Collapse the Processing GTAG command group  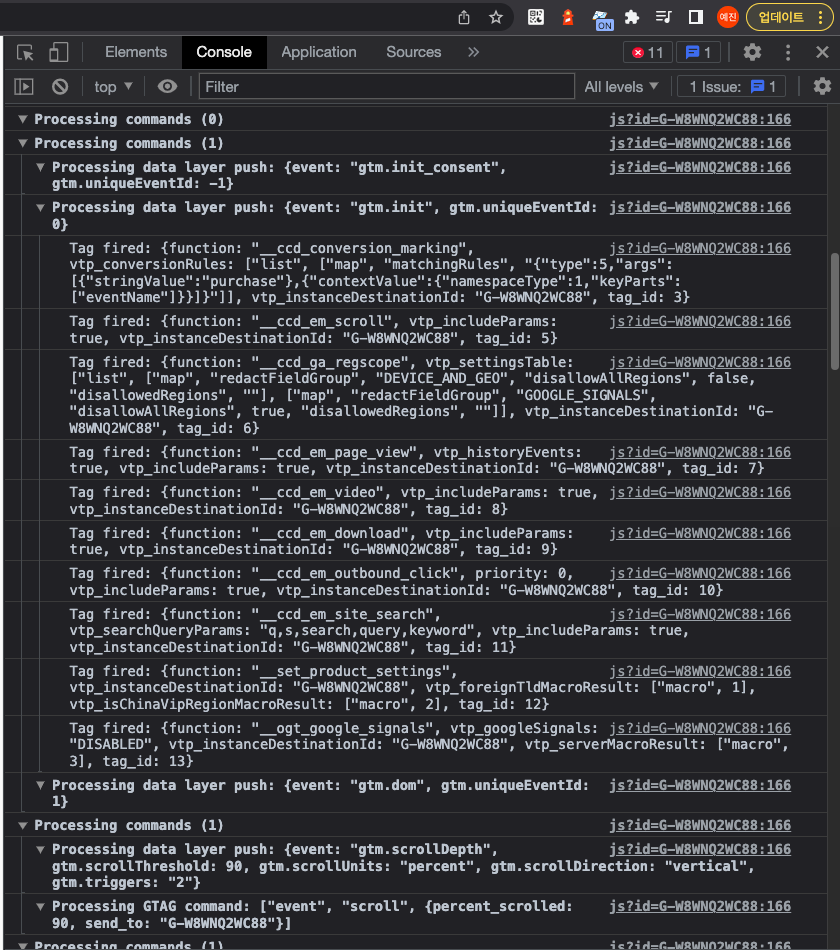click(x=41, y=906)
